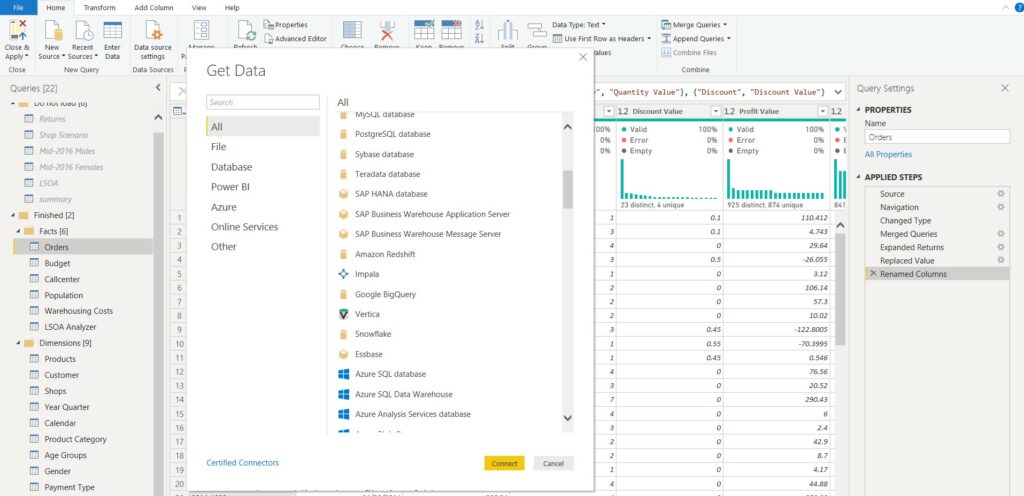The height and width of the screenshot is (496, 1024).
Task: Click the Help question mark icon
Action: point(1019,8)
